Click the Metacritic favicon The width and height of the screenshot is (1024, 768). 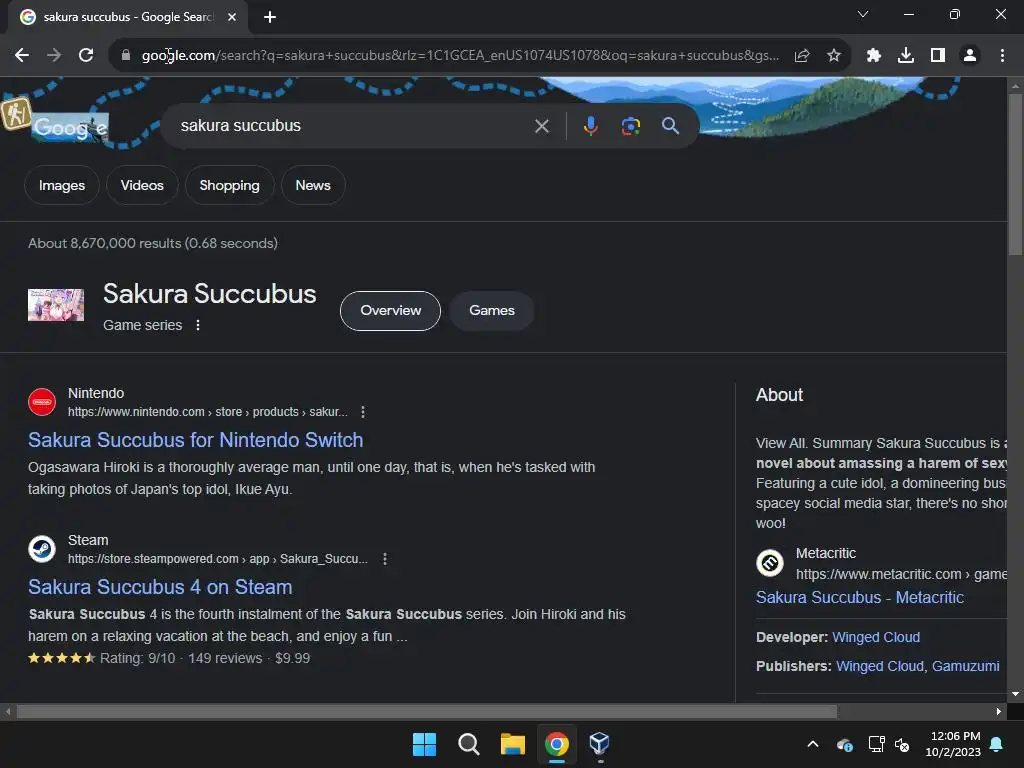[770, 563]
